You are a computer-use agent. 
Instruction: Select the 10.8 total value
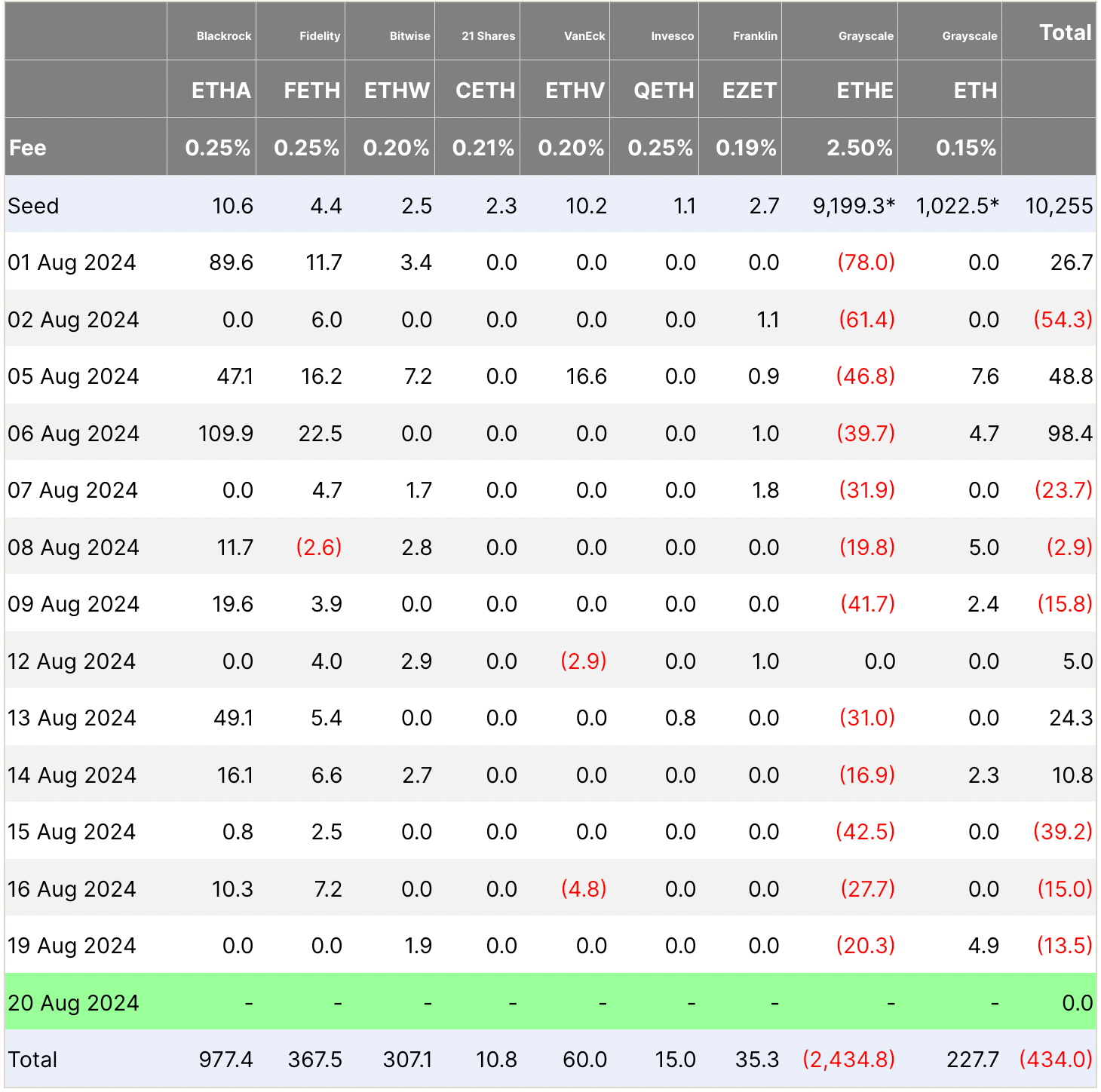(x=1072, y=775)
